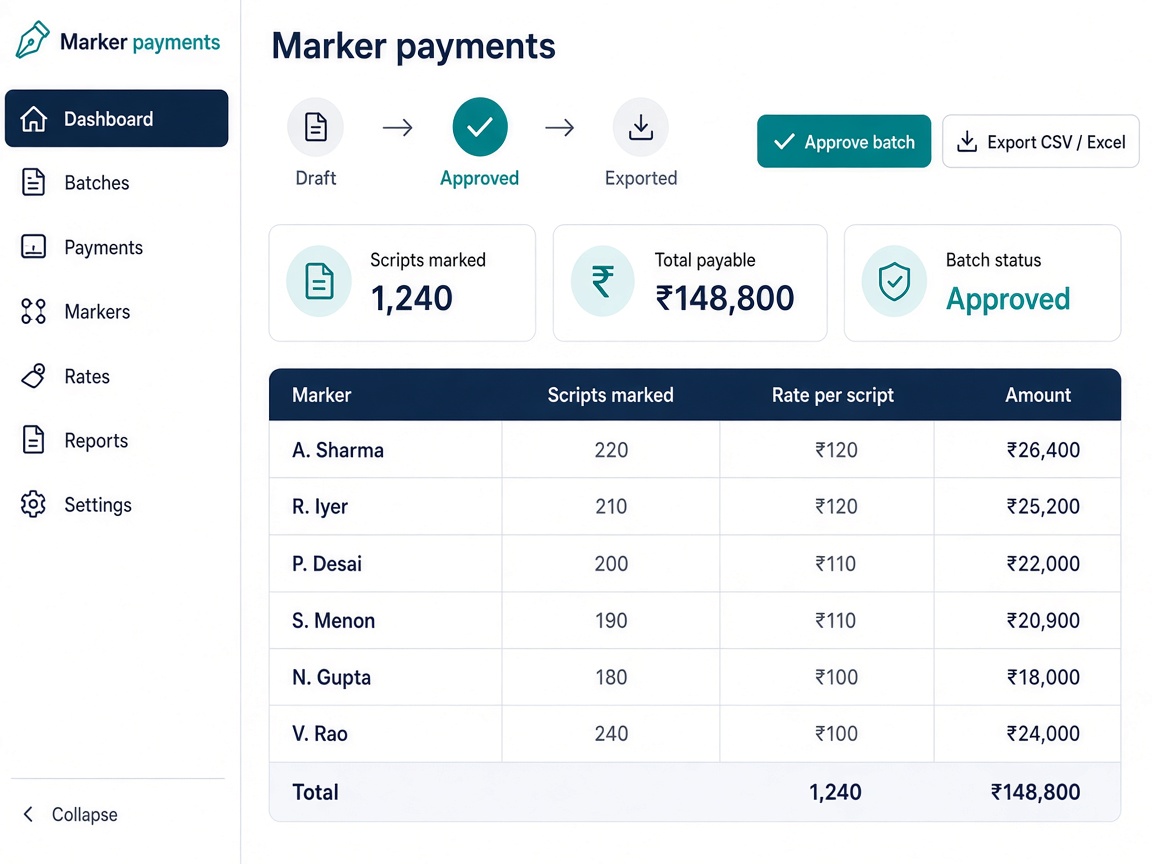Click the ₹148,800 Total payable card value
The height and width of the screenshot is (864, 1152).
pyautogui.click(x=724, y=298)
